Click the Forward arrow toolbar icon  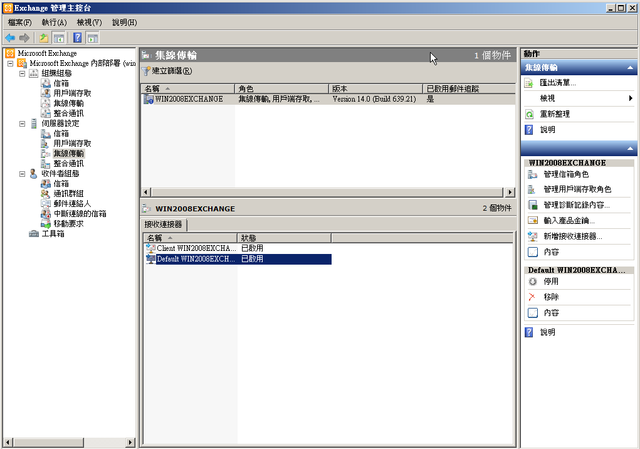click(24, 38)
